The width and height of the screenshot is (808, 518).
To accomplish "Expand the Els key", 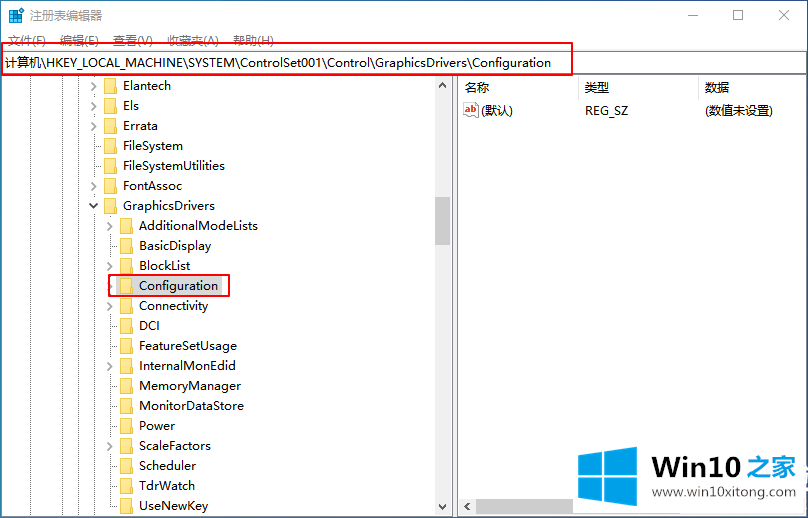I will tap(94, 106).
